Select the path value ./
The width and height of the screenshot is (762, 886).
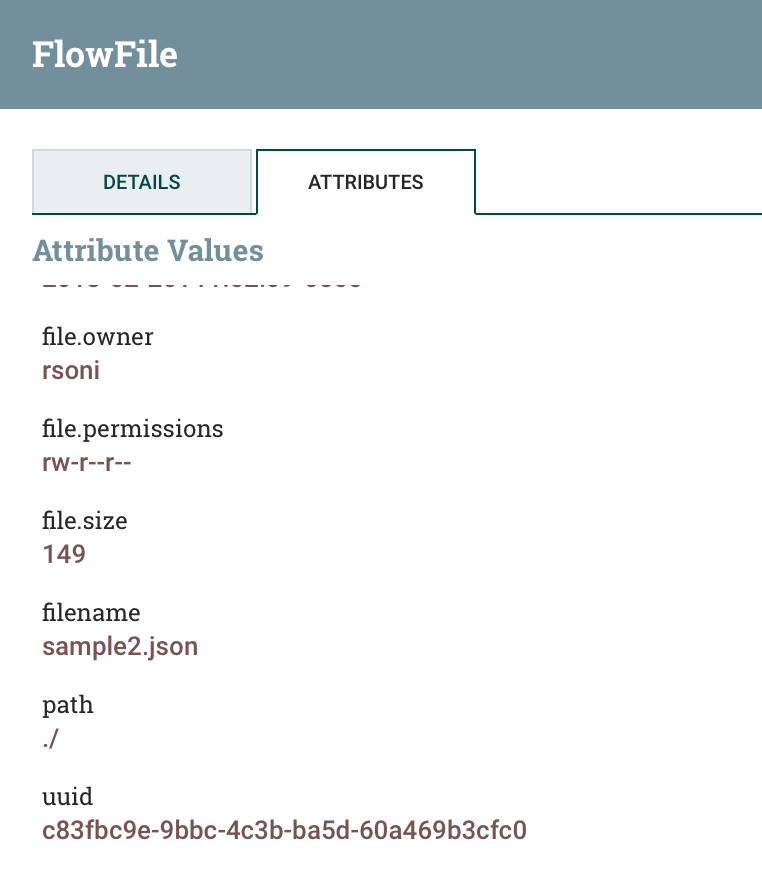pyautogui.click(x=51, y=738)
